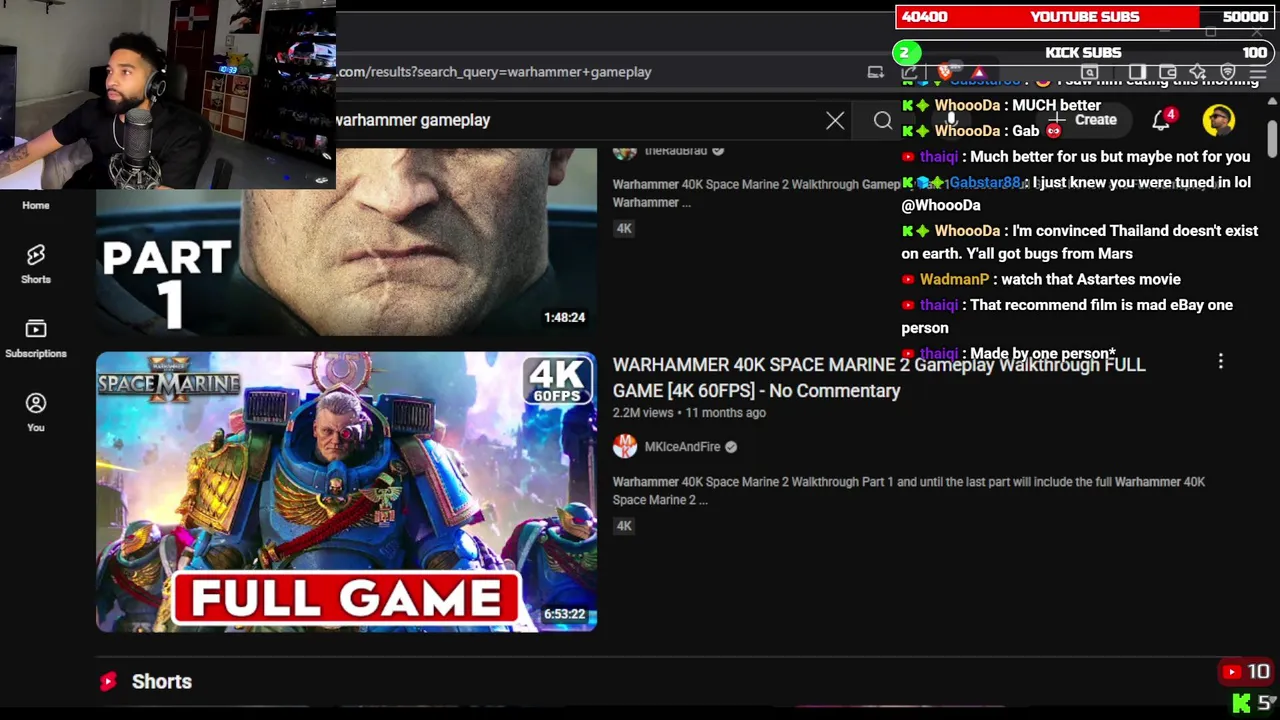Click the 4K badge under MKIceAndFire video
This screenshot has width=1280, height=720.
tap(624, 526)
